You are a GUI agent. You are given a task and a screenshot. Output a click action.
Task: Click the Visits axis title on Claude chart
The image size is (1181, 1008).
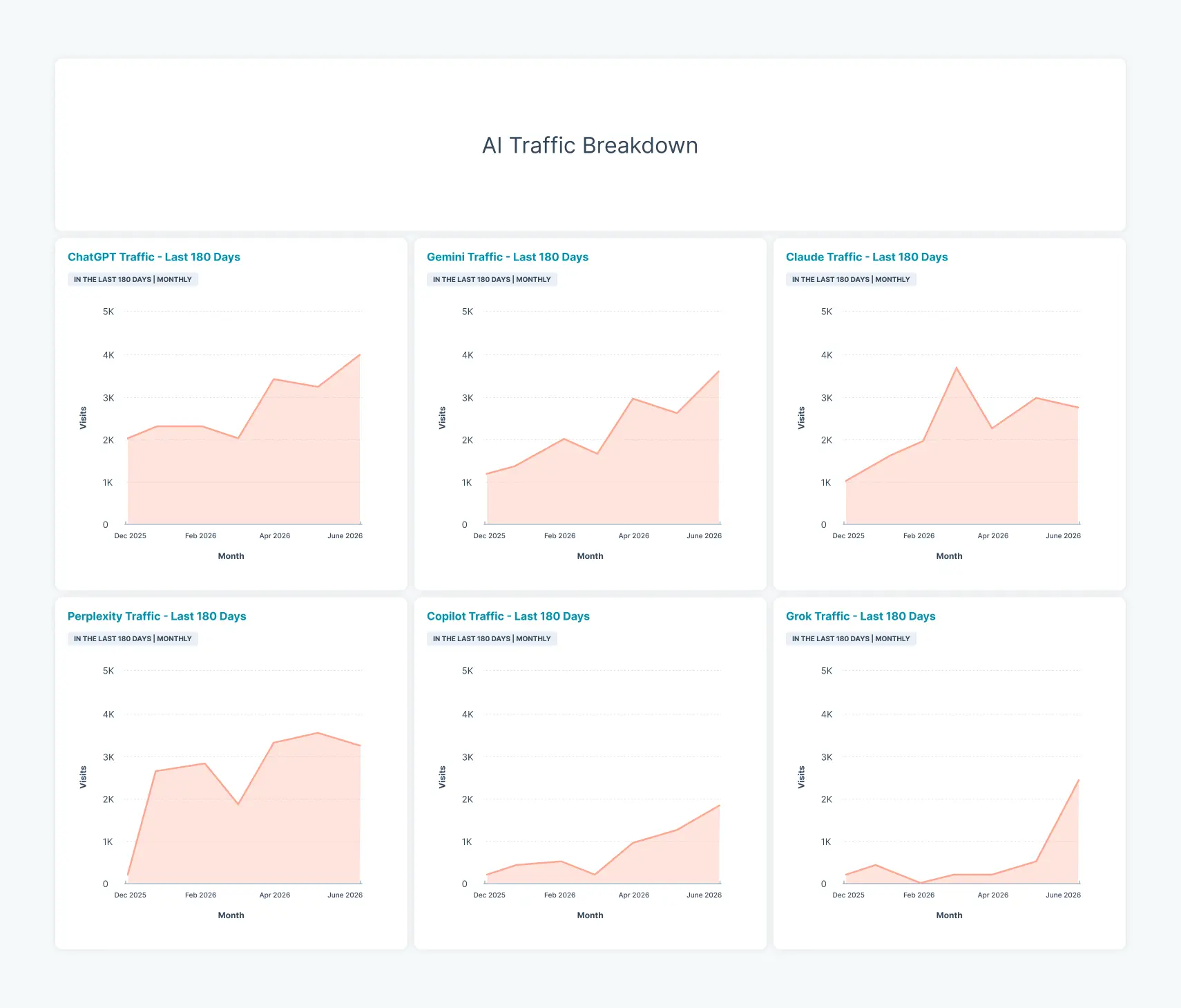coord(801,418)
